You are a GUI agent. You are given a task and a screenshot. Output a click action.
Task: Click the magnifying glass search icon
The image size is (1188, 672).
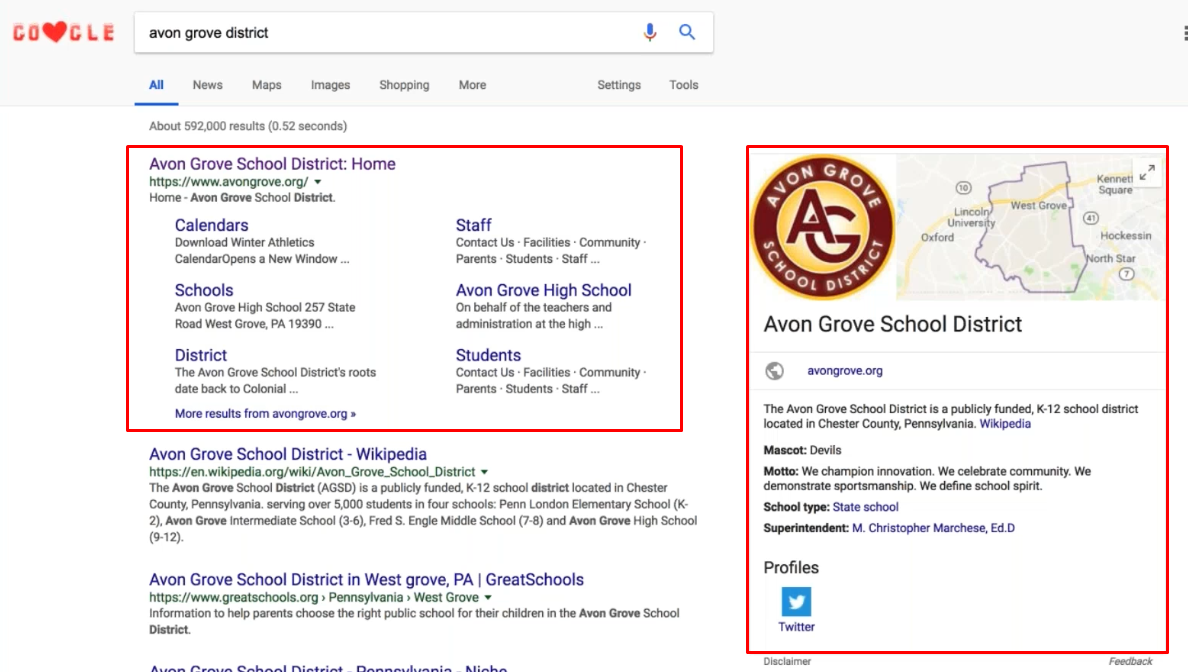click(687, 32)
